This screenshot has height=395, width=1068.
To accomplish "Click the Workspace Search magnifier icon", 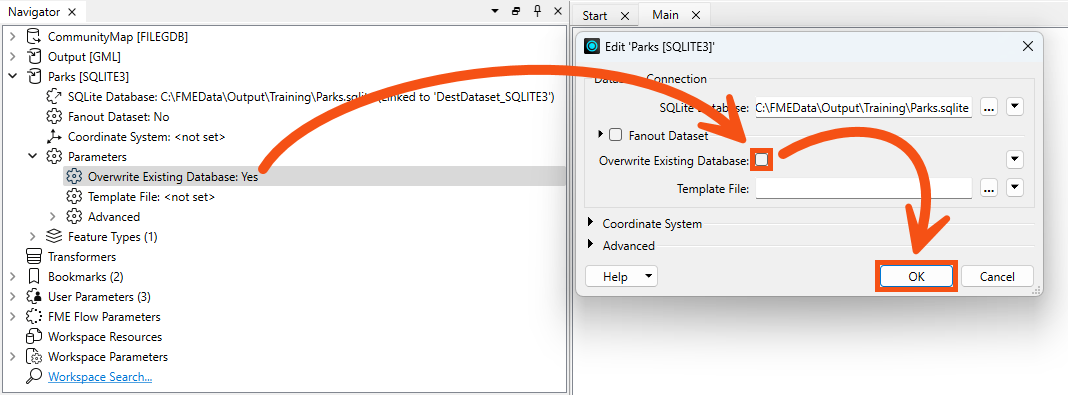I will (33, 377).
